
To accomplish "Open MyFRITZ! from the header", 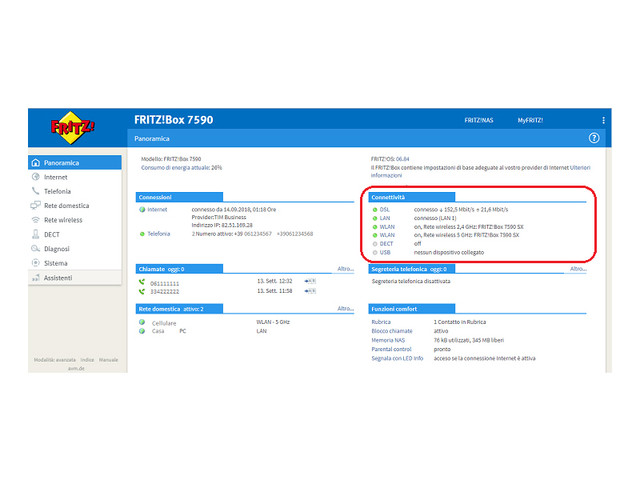I will tap(530, 120).
